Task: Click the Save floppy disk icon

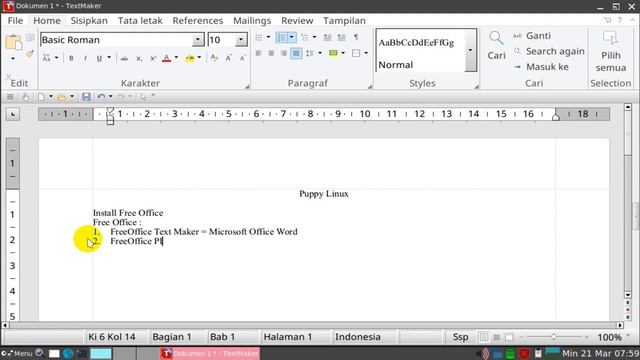Action: point(86,97)
